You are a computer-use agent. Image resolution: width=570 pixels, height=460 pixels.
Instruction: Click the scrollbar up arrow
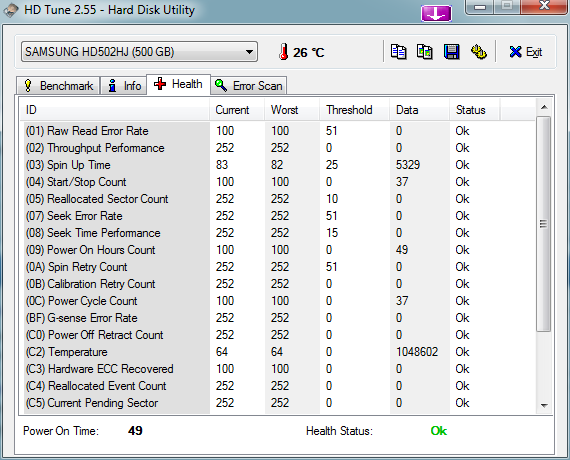pos(544,107)
